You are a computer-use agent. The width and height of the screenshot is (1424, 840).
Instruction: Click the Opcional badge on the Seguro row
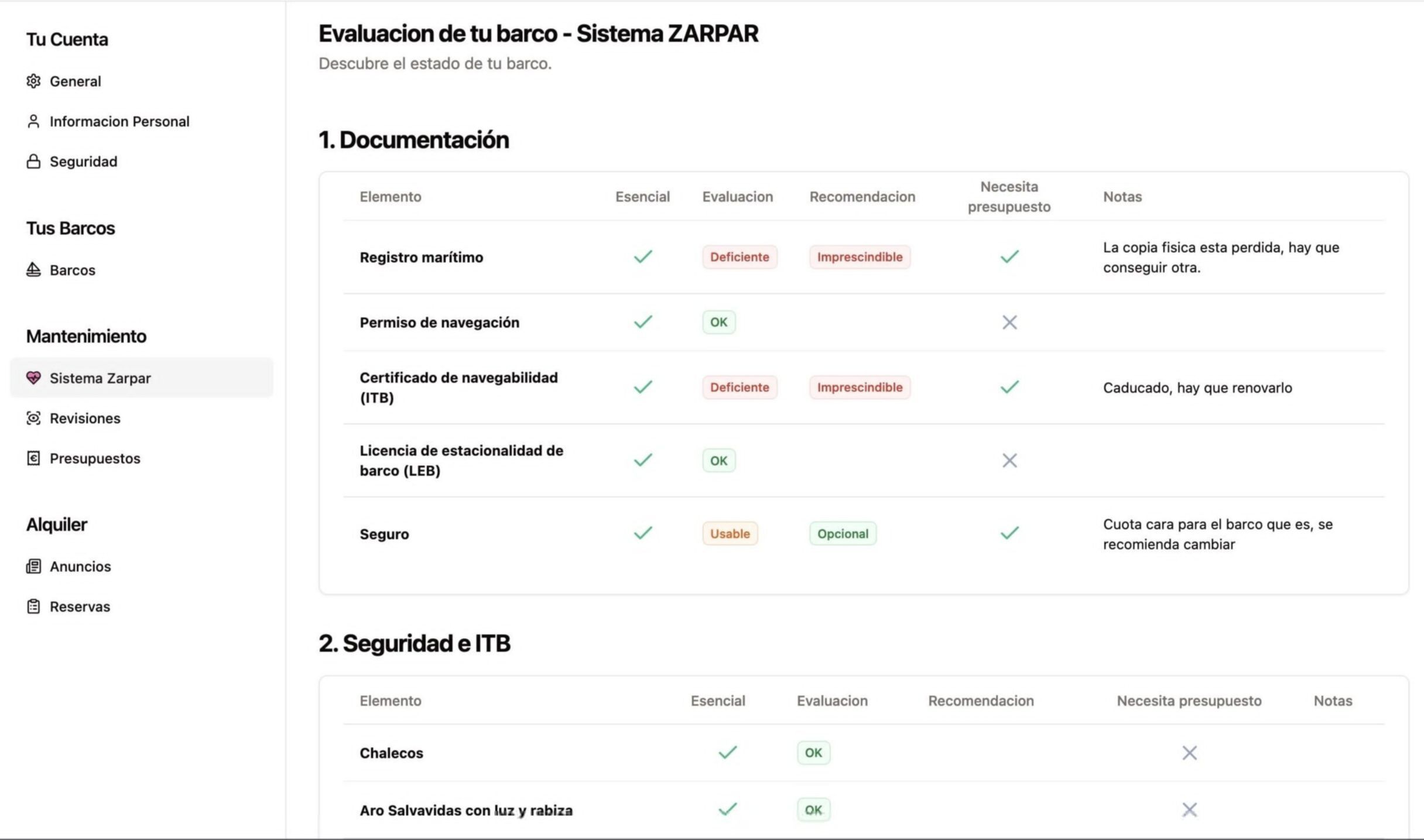(x=843, y=533)
